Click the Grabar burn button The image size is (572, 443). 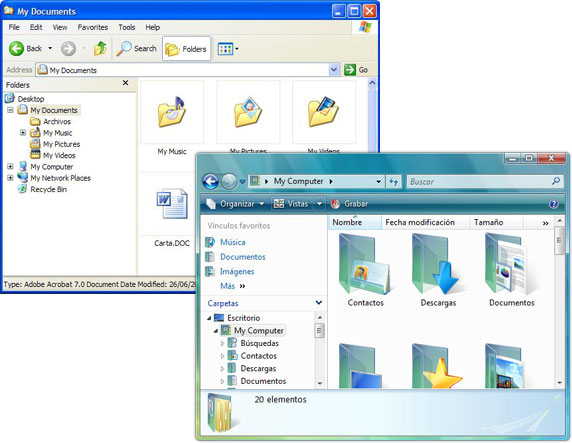pyautogui.click(x=349, y=204)
